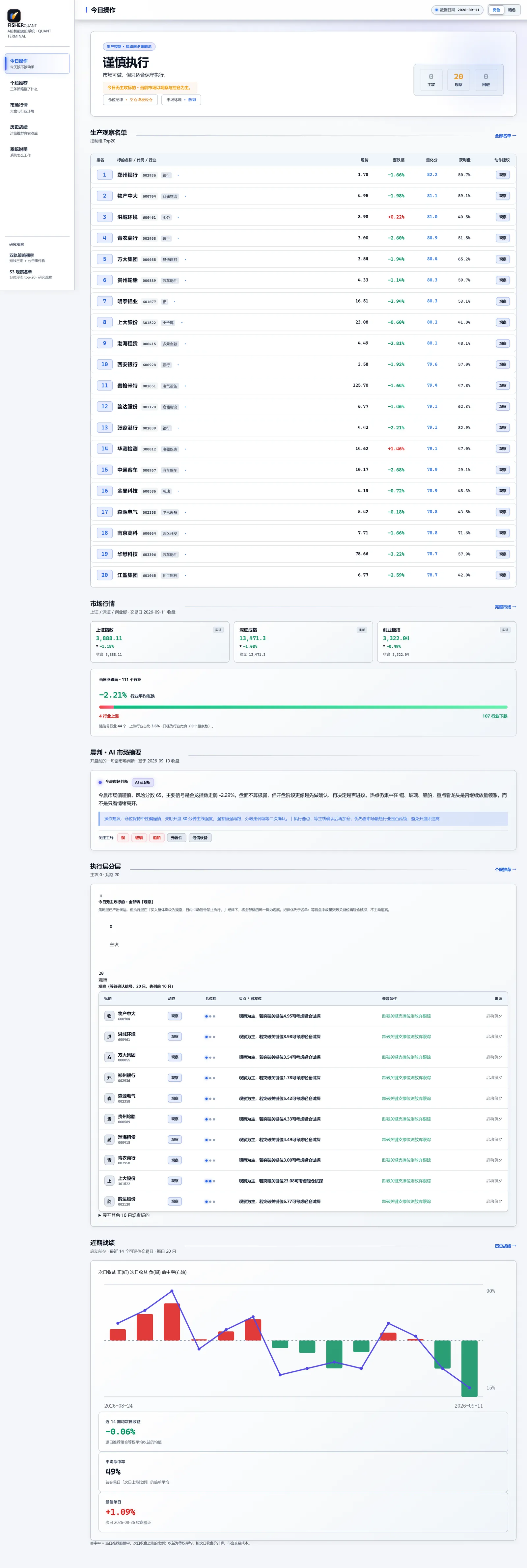Follow the 完整市场 link

tap(505, 607)
